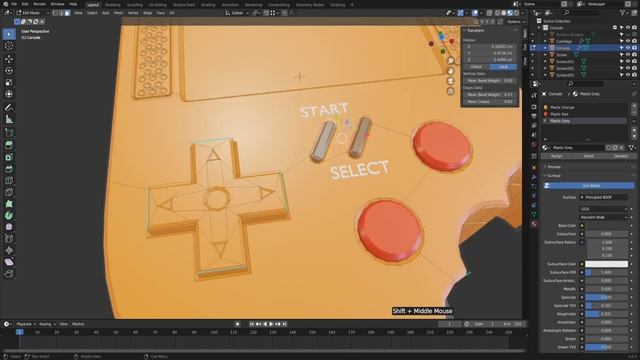
Task: Select the Bevel tool
Action: click(x=9, y=169)
